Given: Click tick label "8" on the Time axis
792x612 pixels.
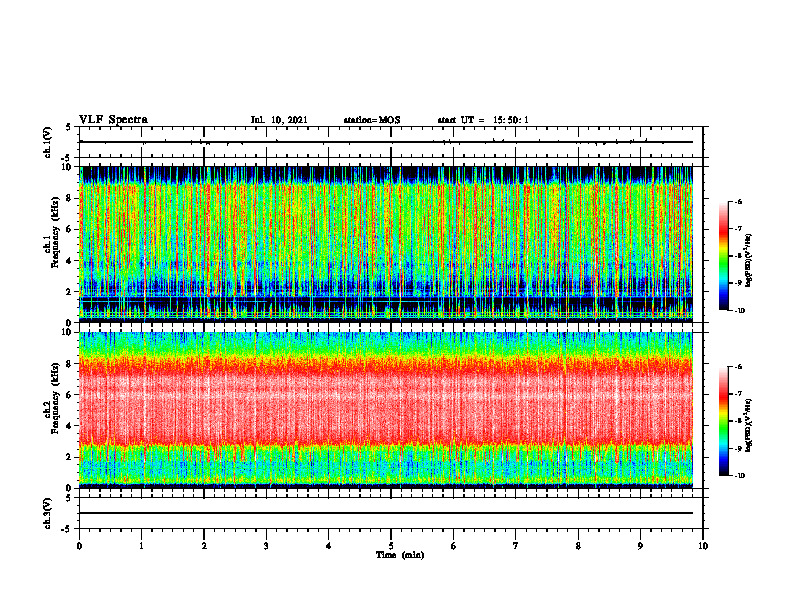Looking at the screenshot, I should (578, 546).
